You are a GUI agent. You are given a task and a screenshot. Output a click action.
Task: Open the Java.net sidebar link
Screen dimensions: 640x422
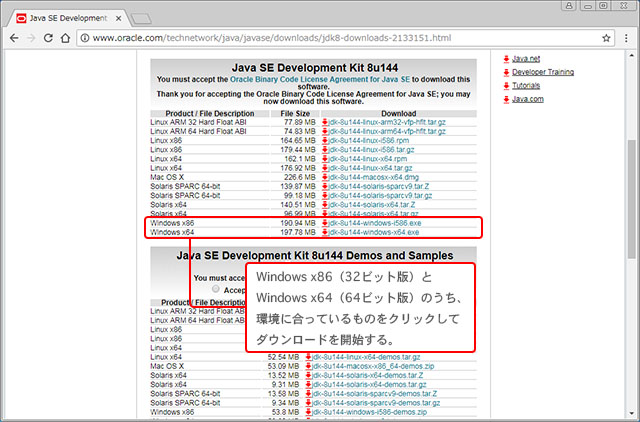click(x=526, y=59)
